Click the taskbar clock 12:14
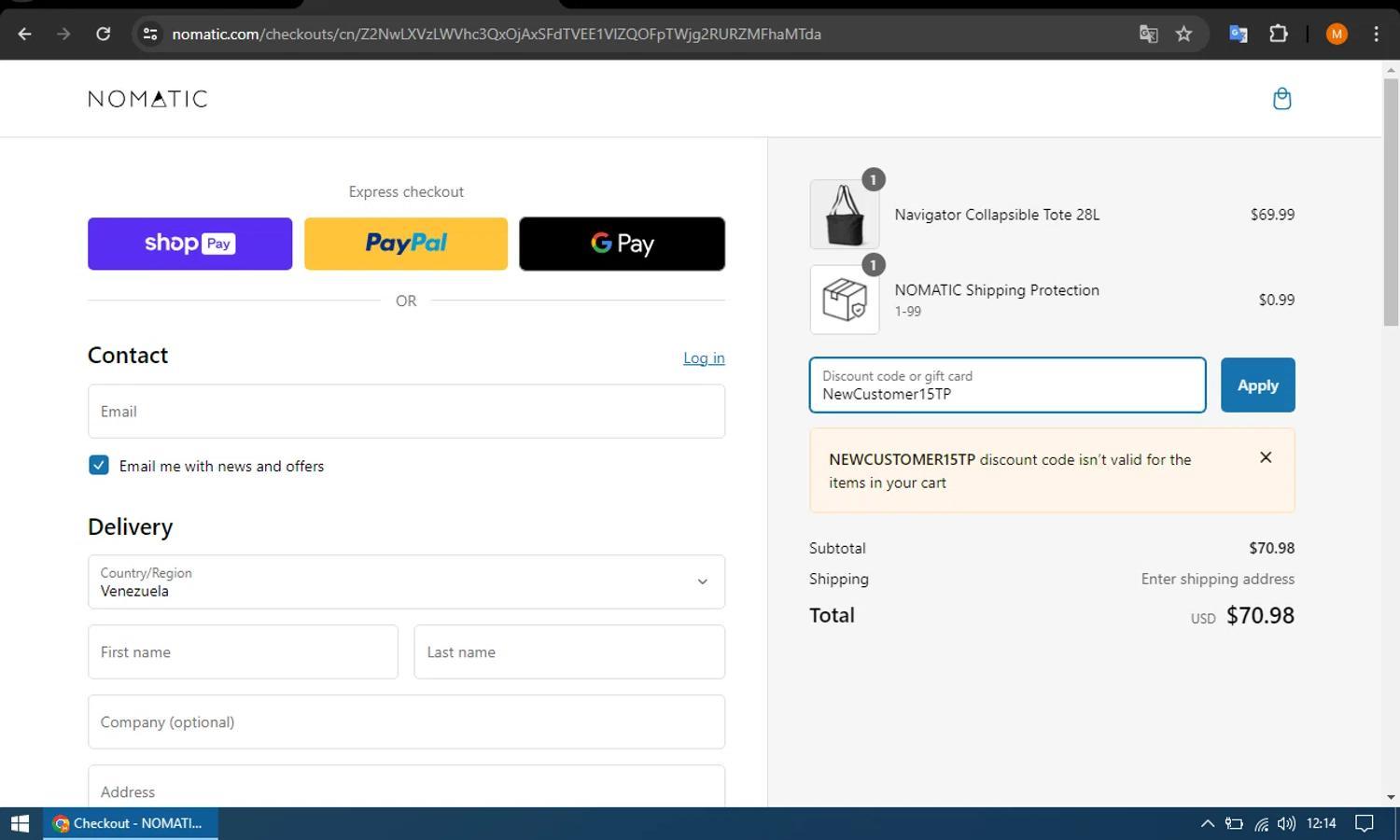Screen dimensions: 1400x840 [1321, 823]
